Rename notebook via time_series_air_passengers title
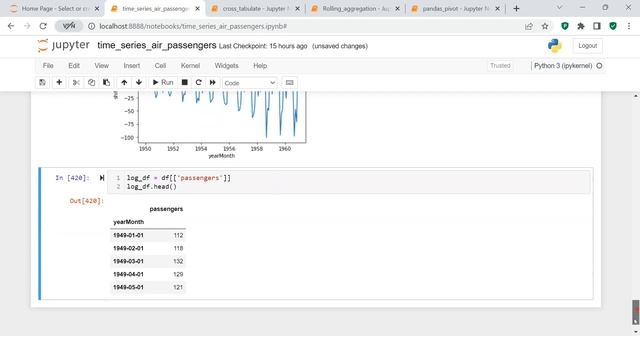 coord(157,45)
